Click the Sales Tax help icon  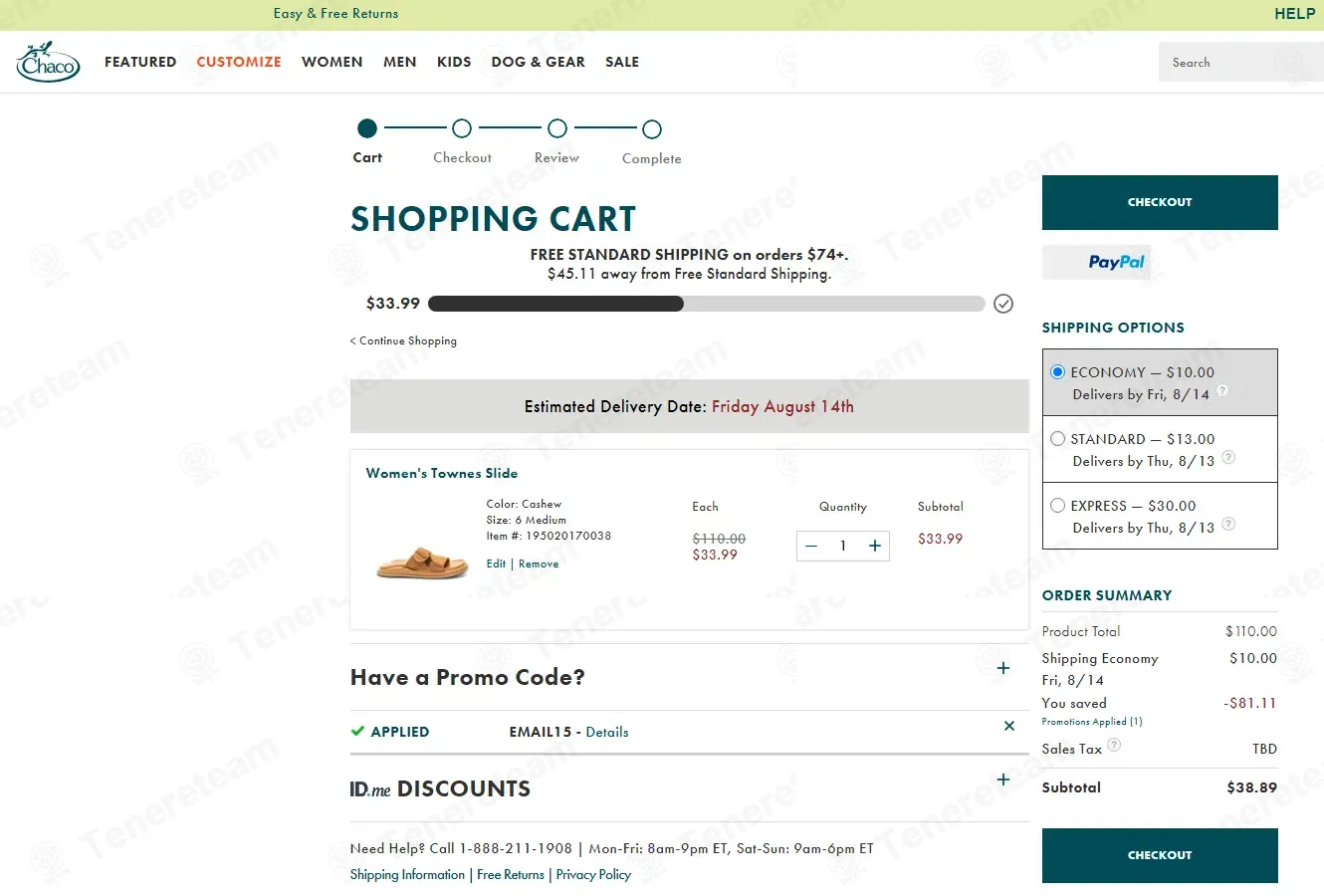pos(1114,744)
